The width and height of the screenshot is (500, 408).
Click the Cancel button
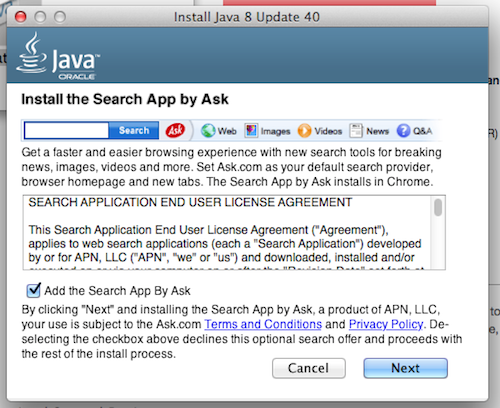[x=309, y=368]
